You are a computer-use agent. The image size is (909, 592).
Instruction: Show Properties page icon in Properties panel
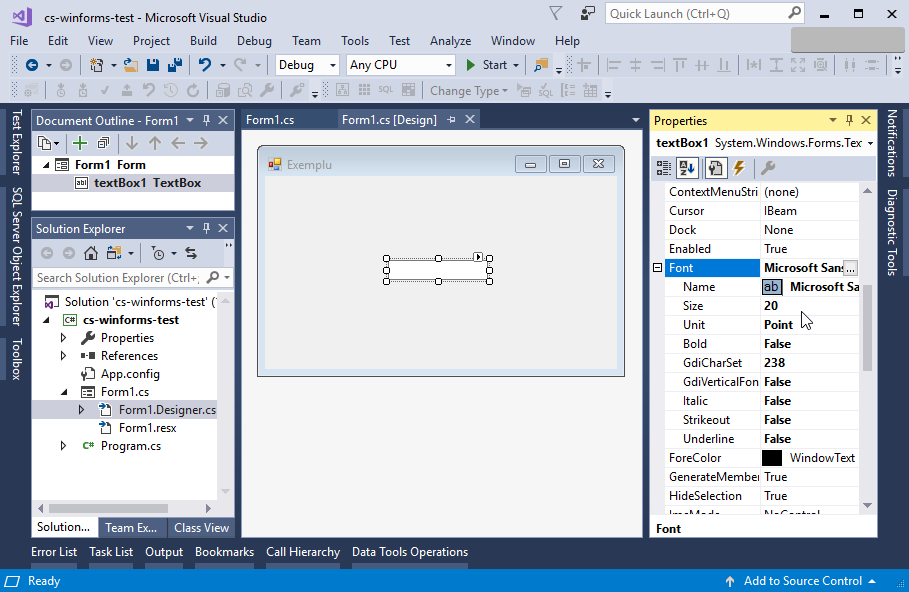pos(715,168)
